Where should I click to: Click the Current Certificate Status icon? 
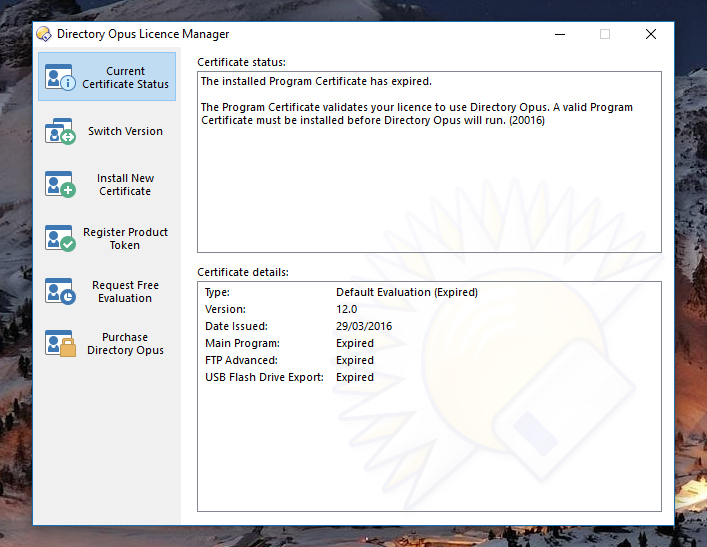pyautogui.click(x=59, y=78)
